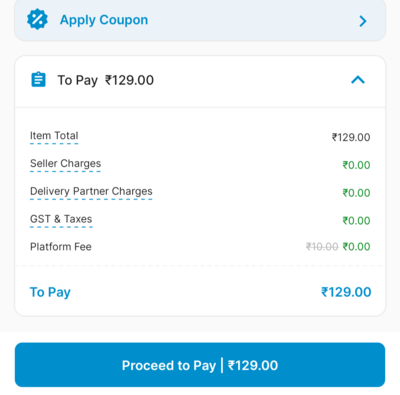400x395 pixels.
Task: Click the blue To Pay total label
Action: [x=50, y=292]
